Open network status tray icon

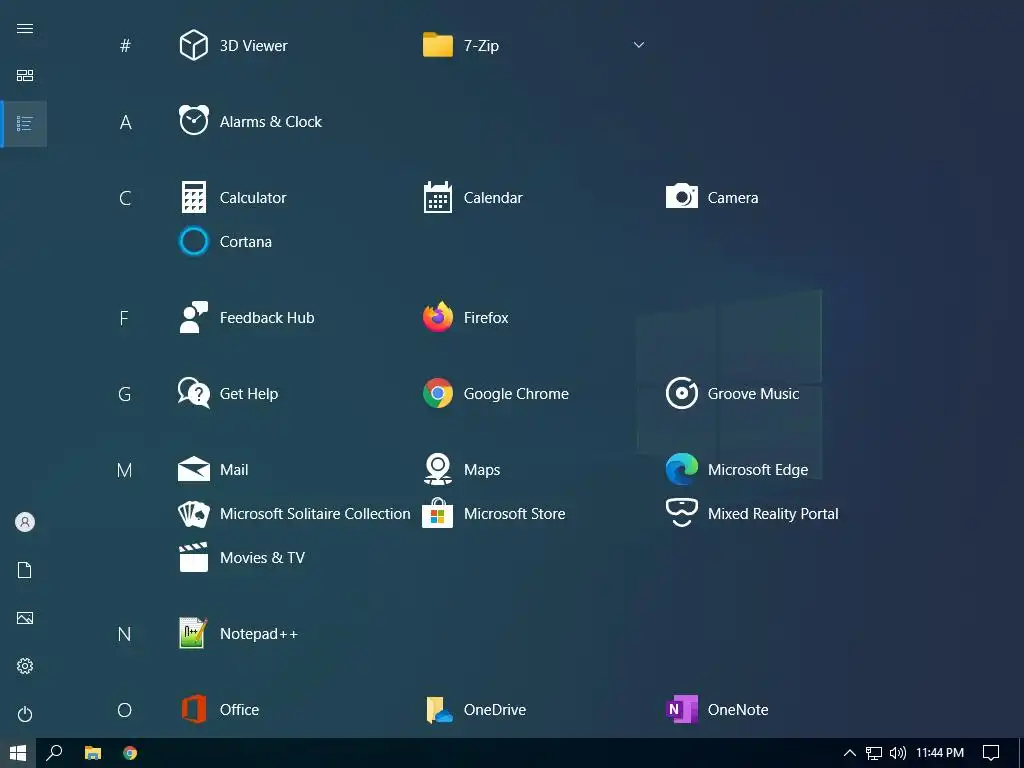click(x=873, y=753)
